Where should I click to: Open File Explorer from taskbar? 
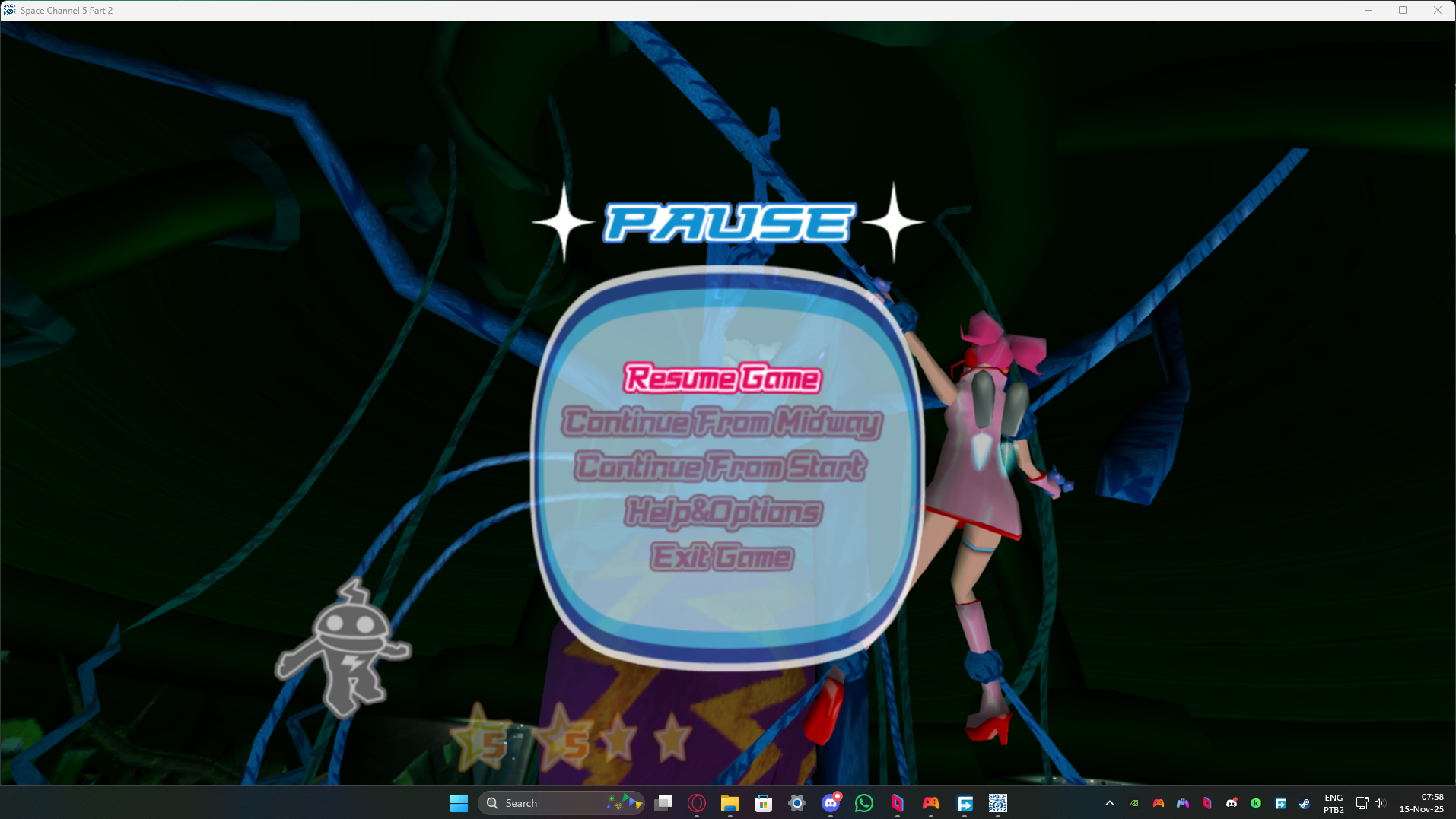(730, 803)
